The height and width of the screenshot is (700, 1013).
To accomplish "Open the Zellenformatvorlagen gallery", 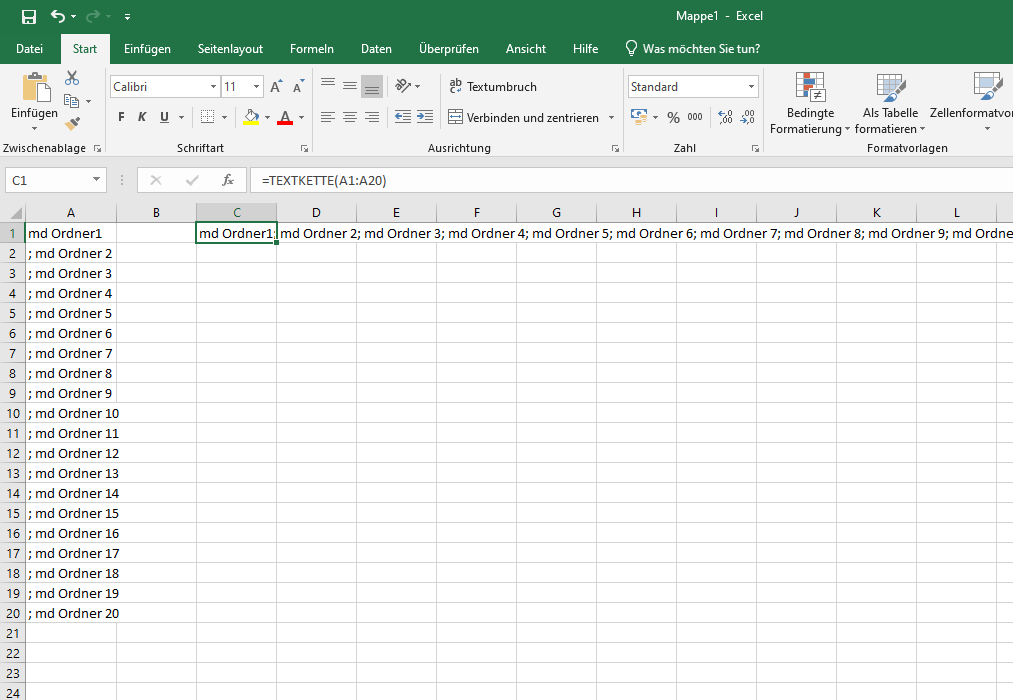I will [x=972, y=103].
